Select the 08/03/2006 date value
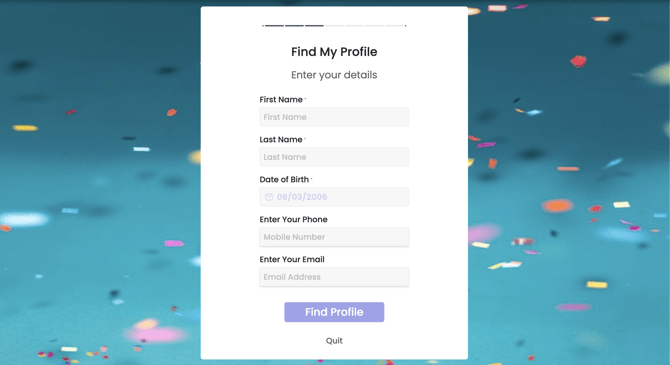The image size is (670, 365). (x=302, y=197)
